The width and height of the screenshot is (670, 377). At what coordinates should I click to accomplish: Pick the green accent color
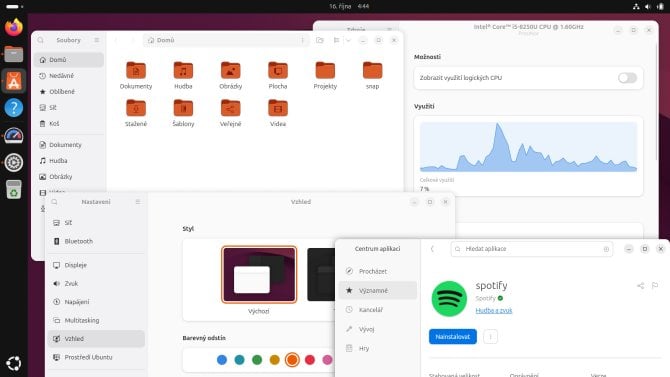(x=257, y=360)
